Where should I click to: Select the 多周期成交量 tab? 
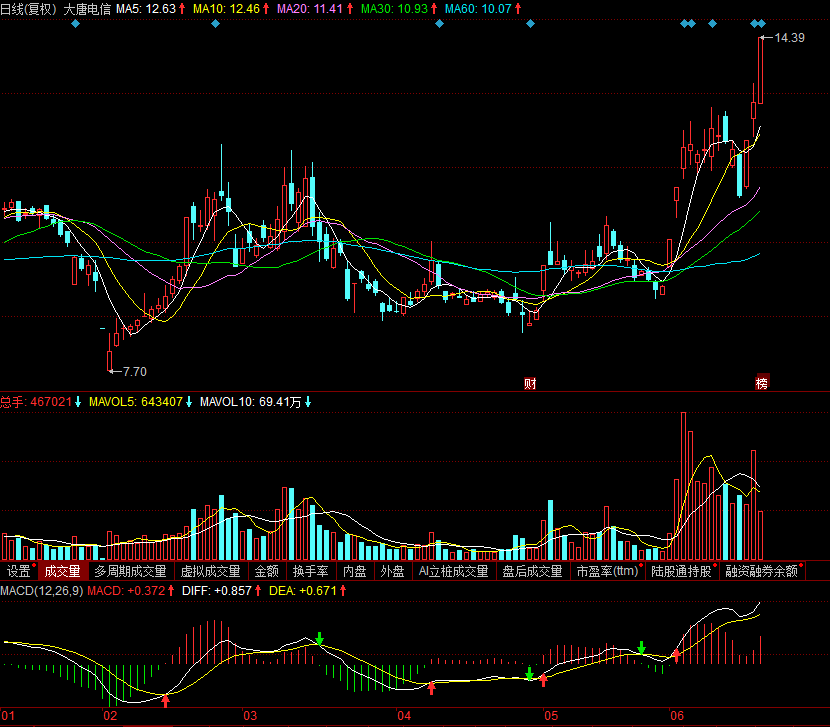tap(130, 572)
